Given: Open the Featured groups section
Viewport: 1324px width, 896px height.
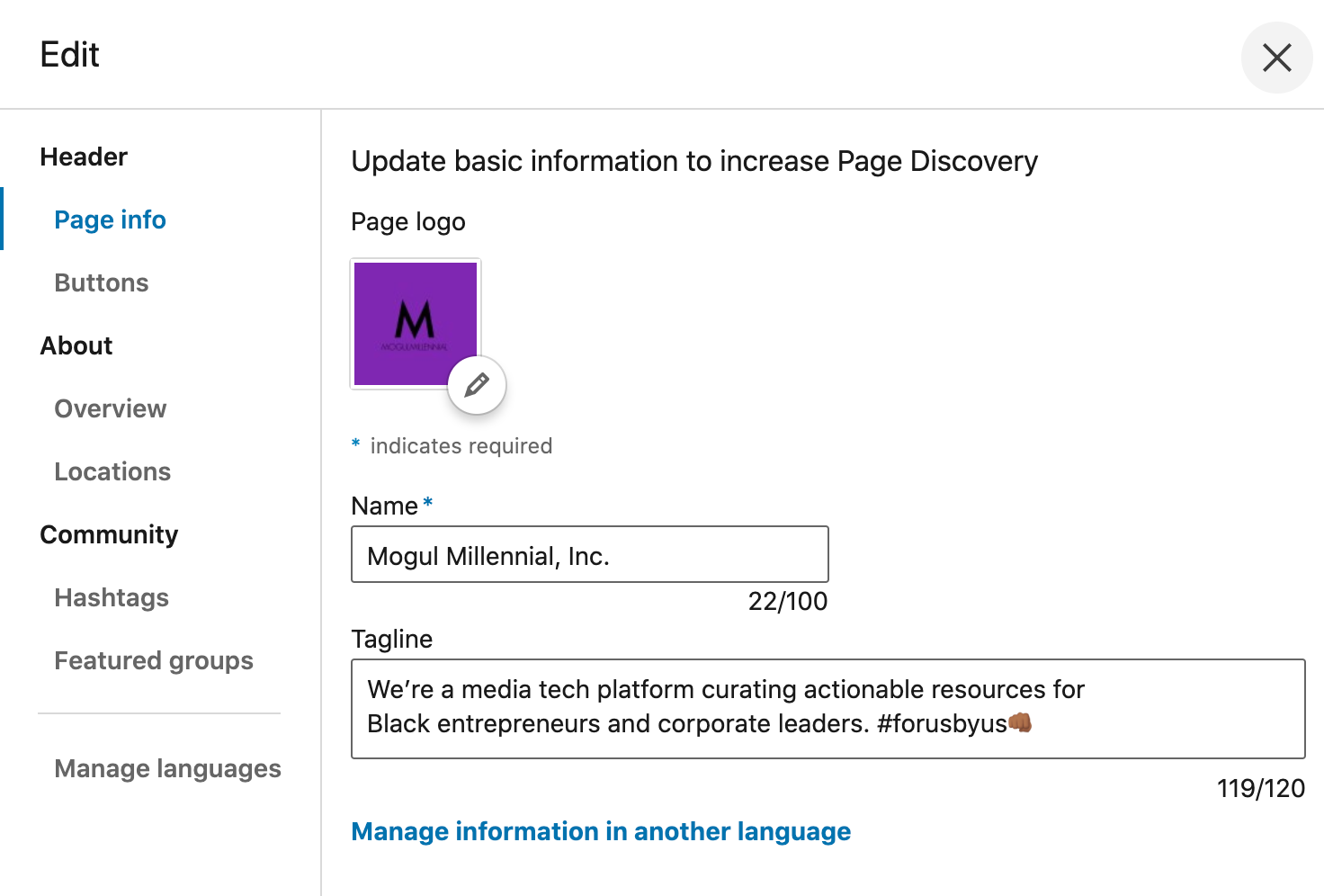Looking at the screenshot, I should (x=154, y=660).
